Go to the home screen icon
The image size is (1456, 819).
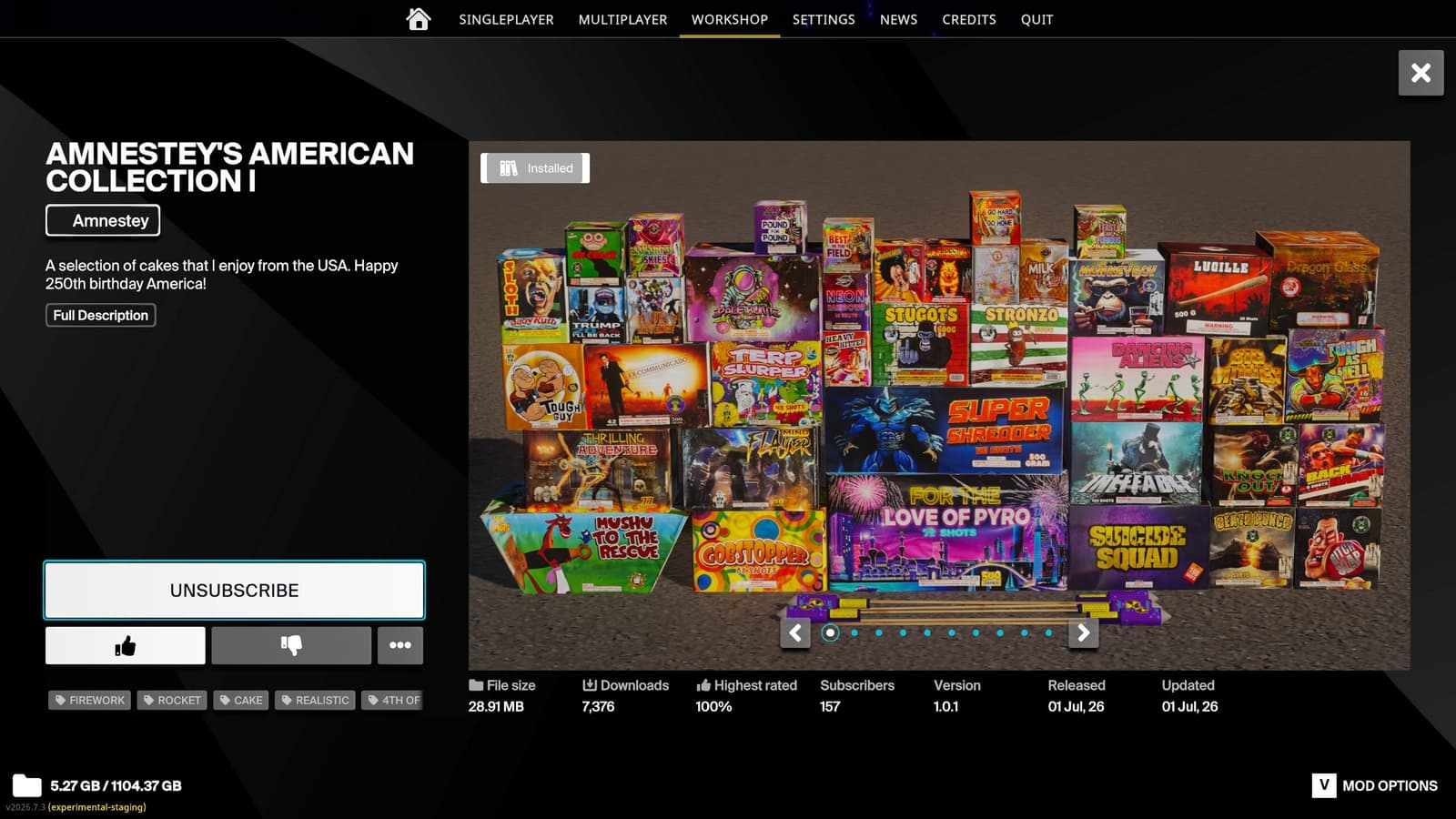coord(419,19)
